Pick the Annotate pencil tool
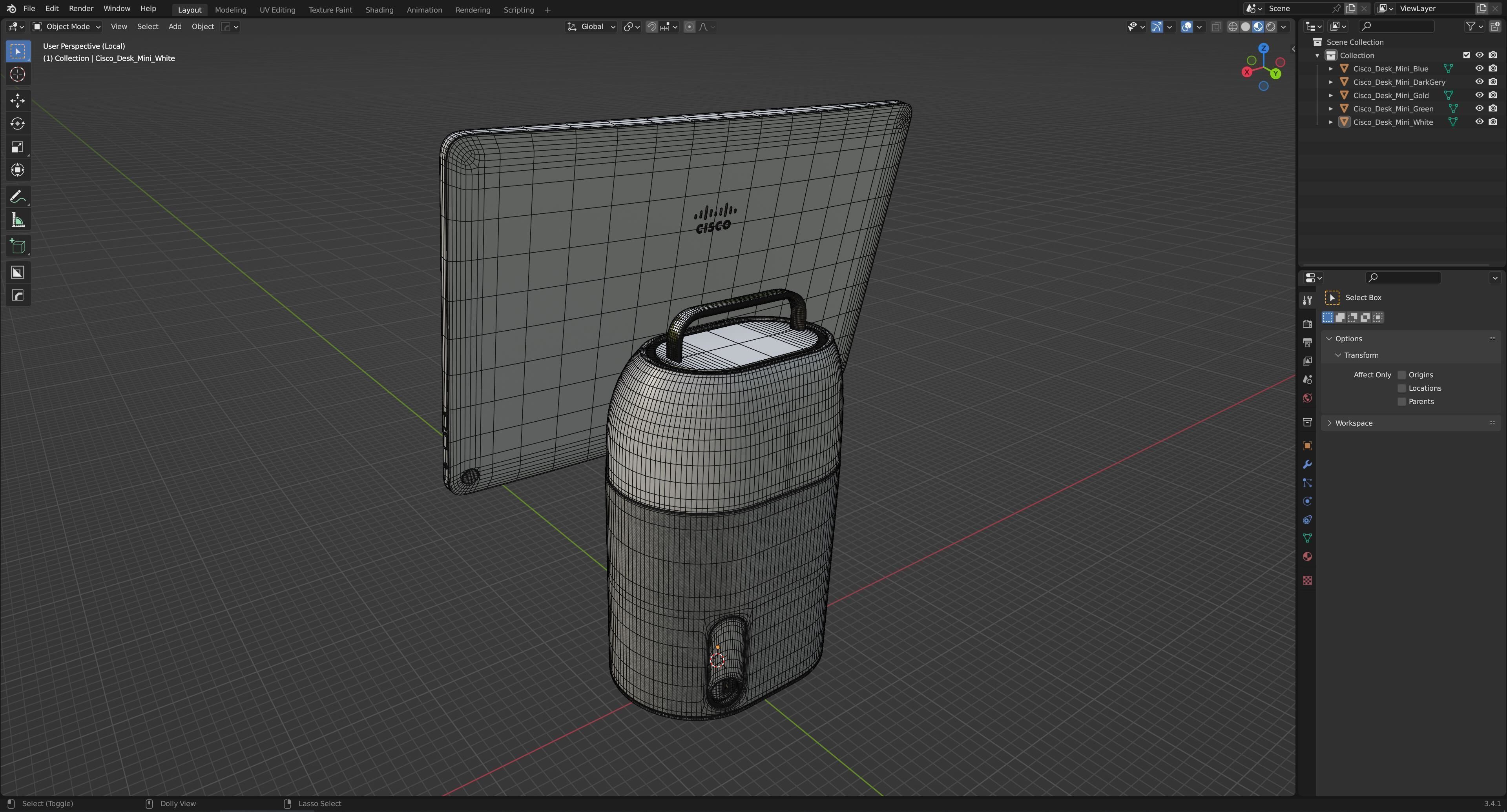 point(18,197)
